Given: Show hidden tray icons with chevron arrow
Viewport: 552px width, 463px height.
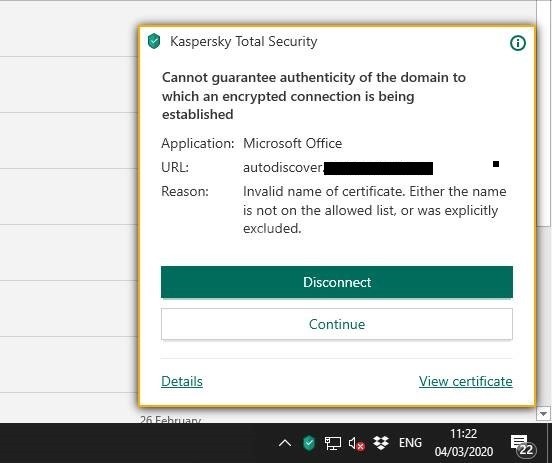Looking at the screenshot, I should coord(285,443).
